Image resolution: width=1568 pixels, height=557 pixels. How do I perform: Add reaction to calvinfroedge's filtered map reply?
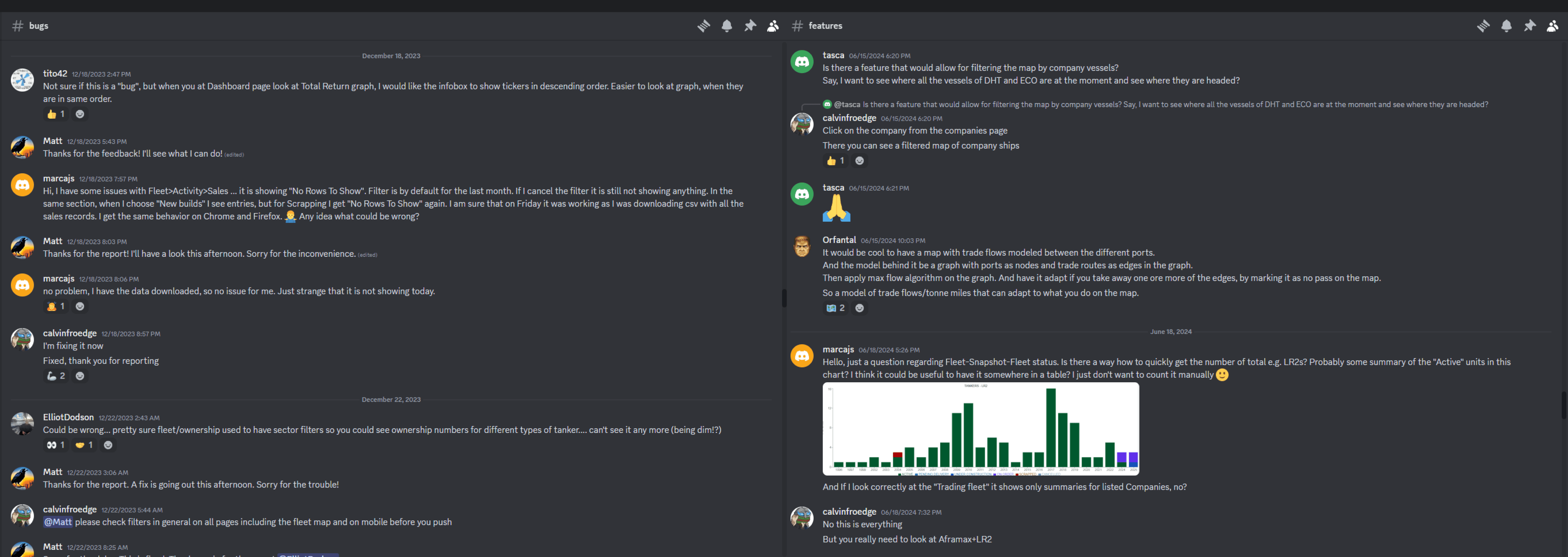[859, 161]
